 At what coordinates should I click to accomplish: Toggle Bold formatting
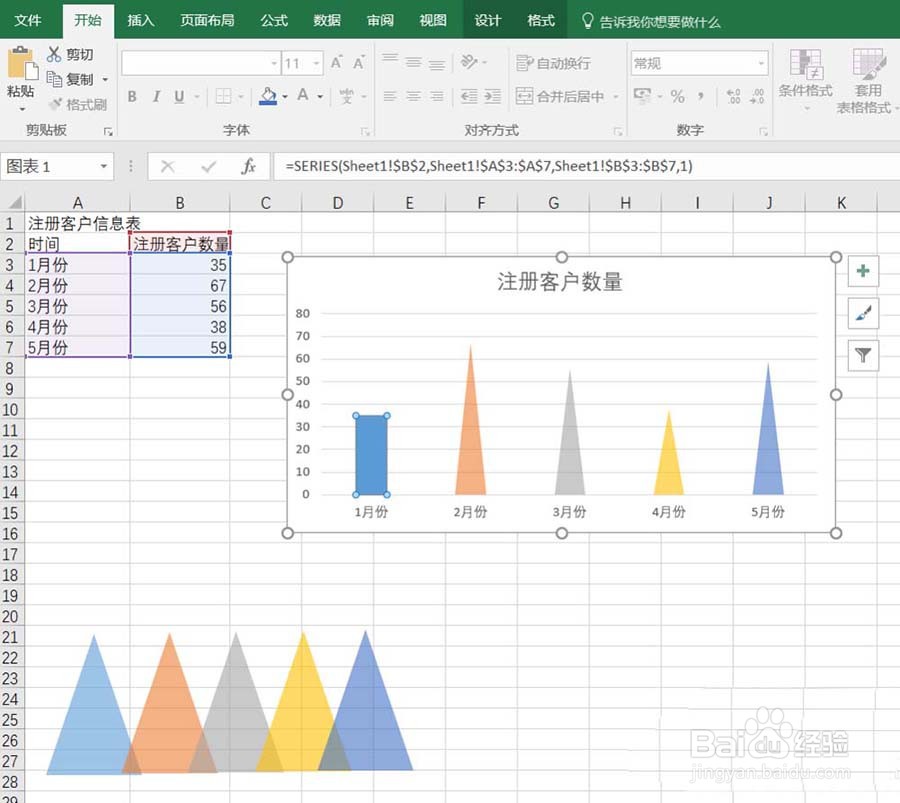[x=132, y=96]
